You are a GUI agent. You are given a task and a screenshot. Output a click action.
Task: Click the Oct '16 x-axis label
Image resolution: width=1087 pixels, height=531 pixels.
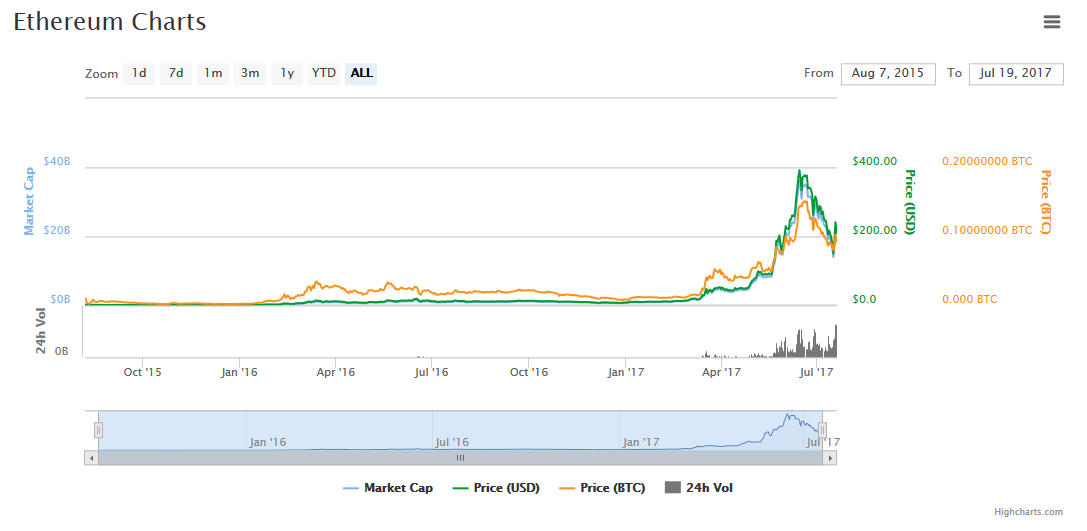pyautogui.click(x=528, y=372)
